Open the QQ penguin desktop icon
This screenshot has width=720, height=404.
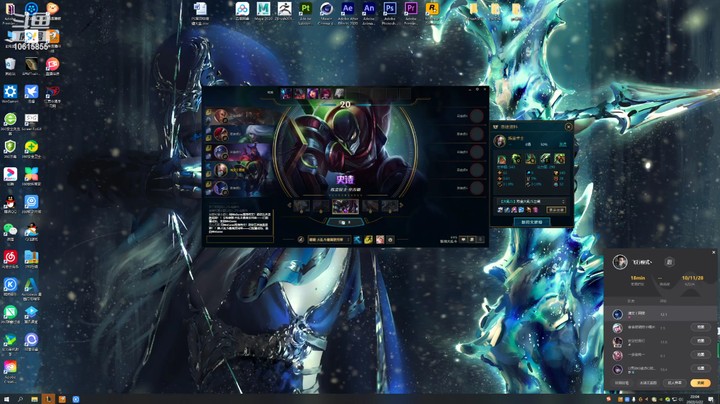[10, 202]
